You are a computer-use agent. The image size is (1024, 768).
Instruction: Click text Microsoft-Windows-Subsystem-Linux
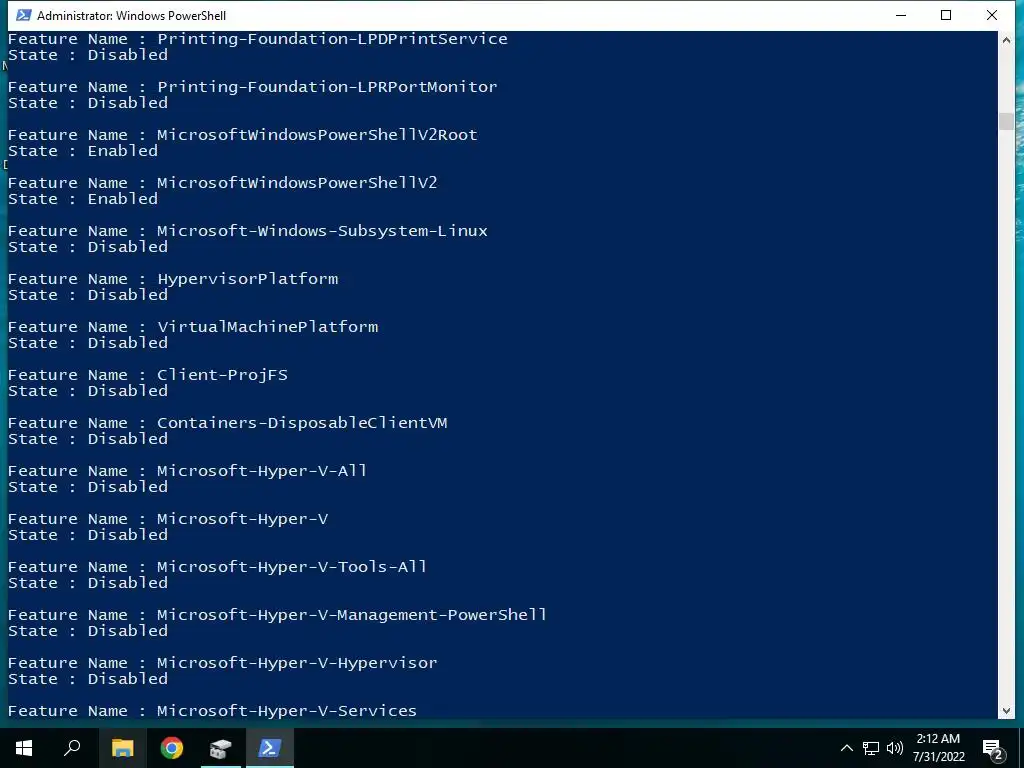tap(323, 231)
